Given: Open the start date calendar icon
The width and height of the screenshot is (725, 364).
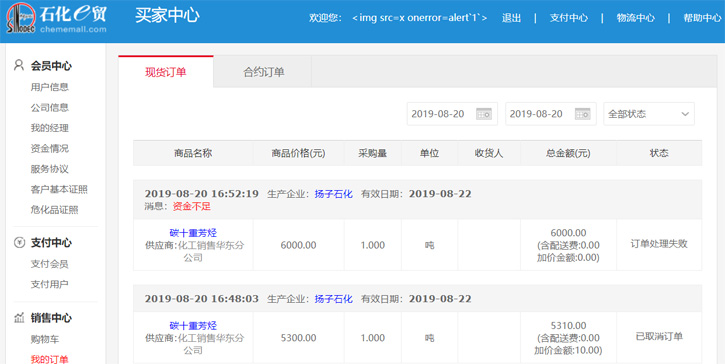Looking at the screenshot, I should 484,114.
